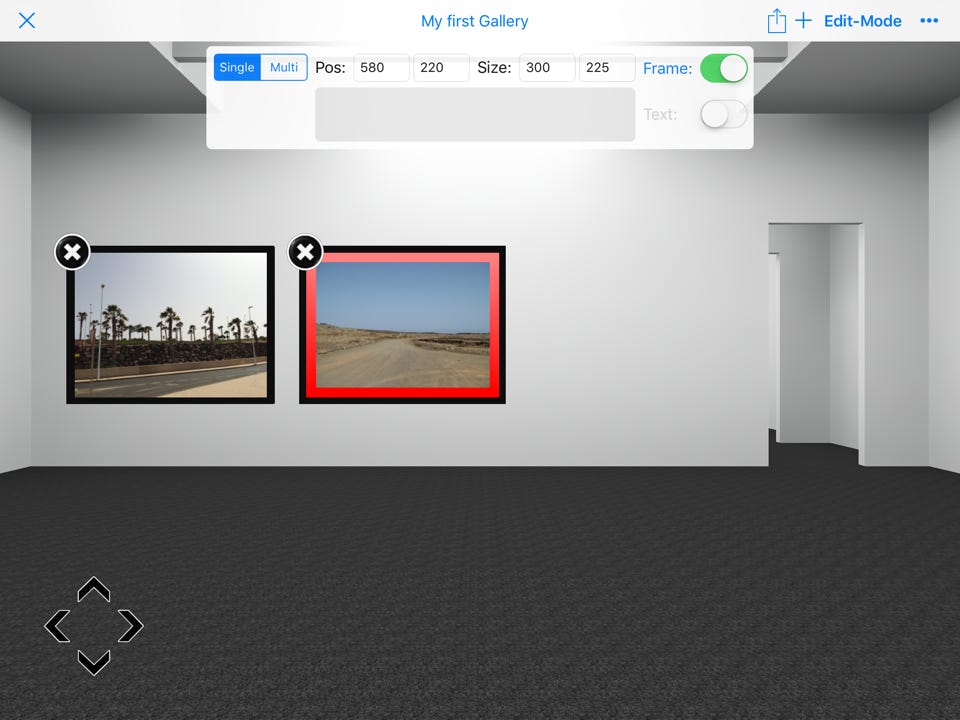Turn left using the left arrow
The image size is (960, 720).
tap(58, 626)
